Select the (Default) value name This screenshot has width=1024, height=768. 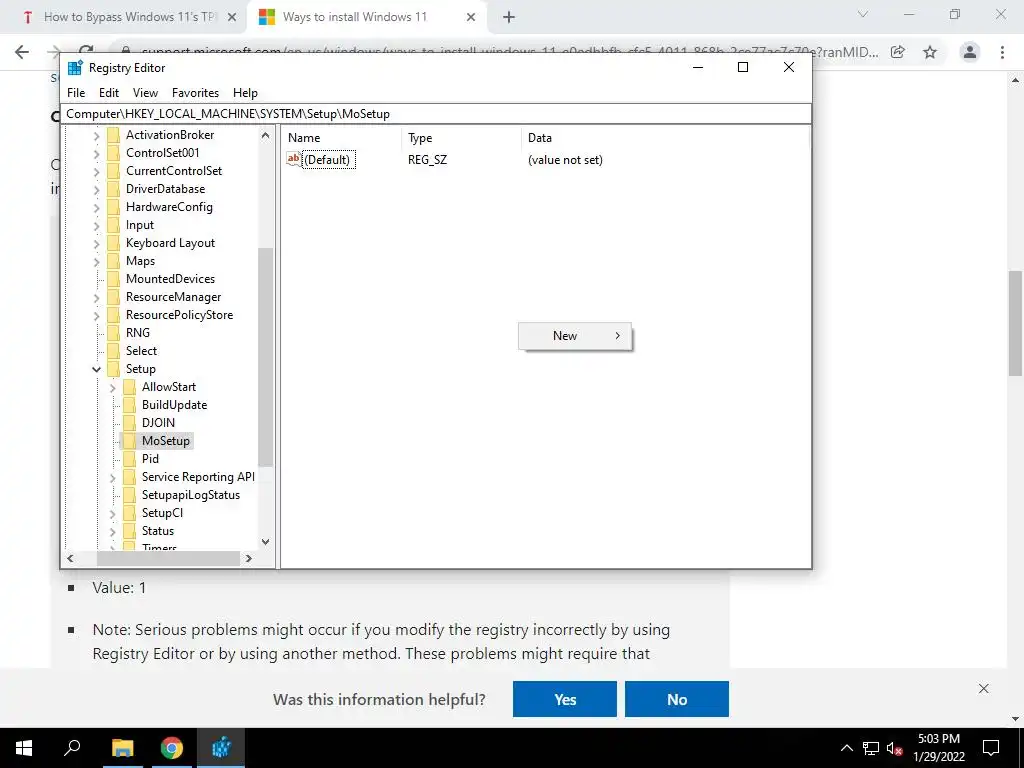(329, 160)
